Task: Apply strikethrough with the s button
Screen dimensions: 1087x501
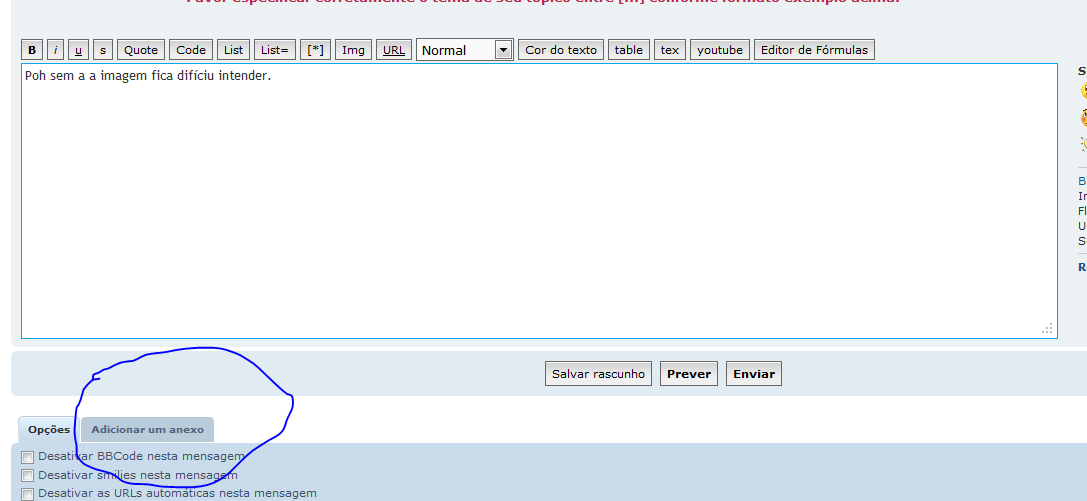Action: (103, 50)
